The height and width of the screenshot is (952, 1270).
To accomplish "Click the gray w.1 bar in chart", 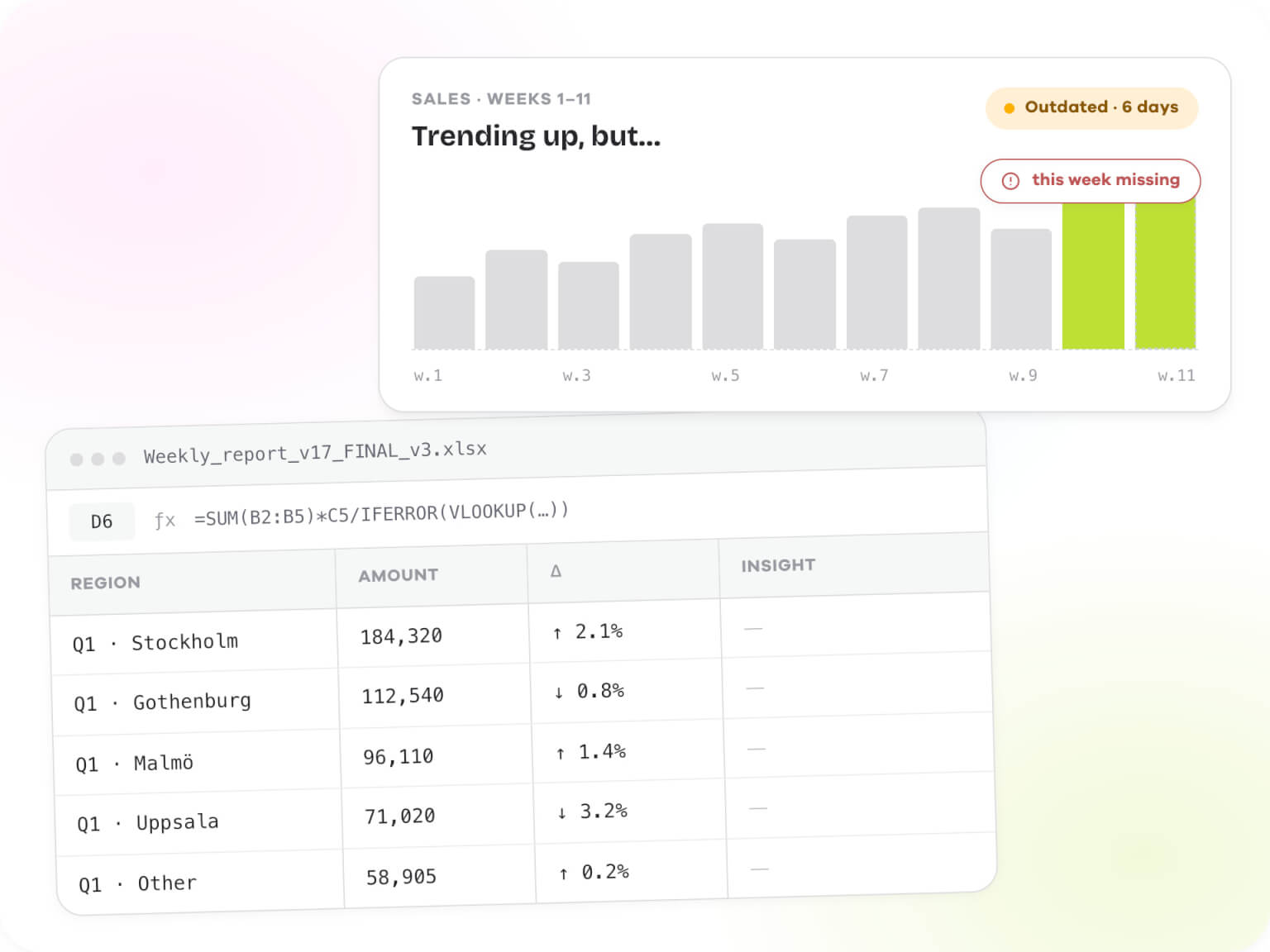I will coord(444,312).
